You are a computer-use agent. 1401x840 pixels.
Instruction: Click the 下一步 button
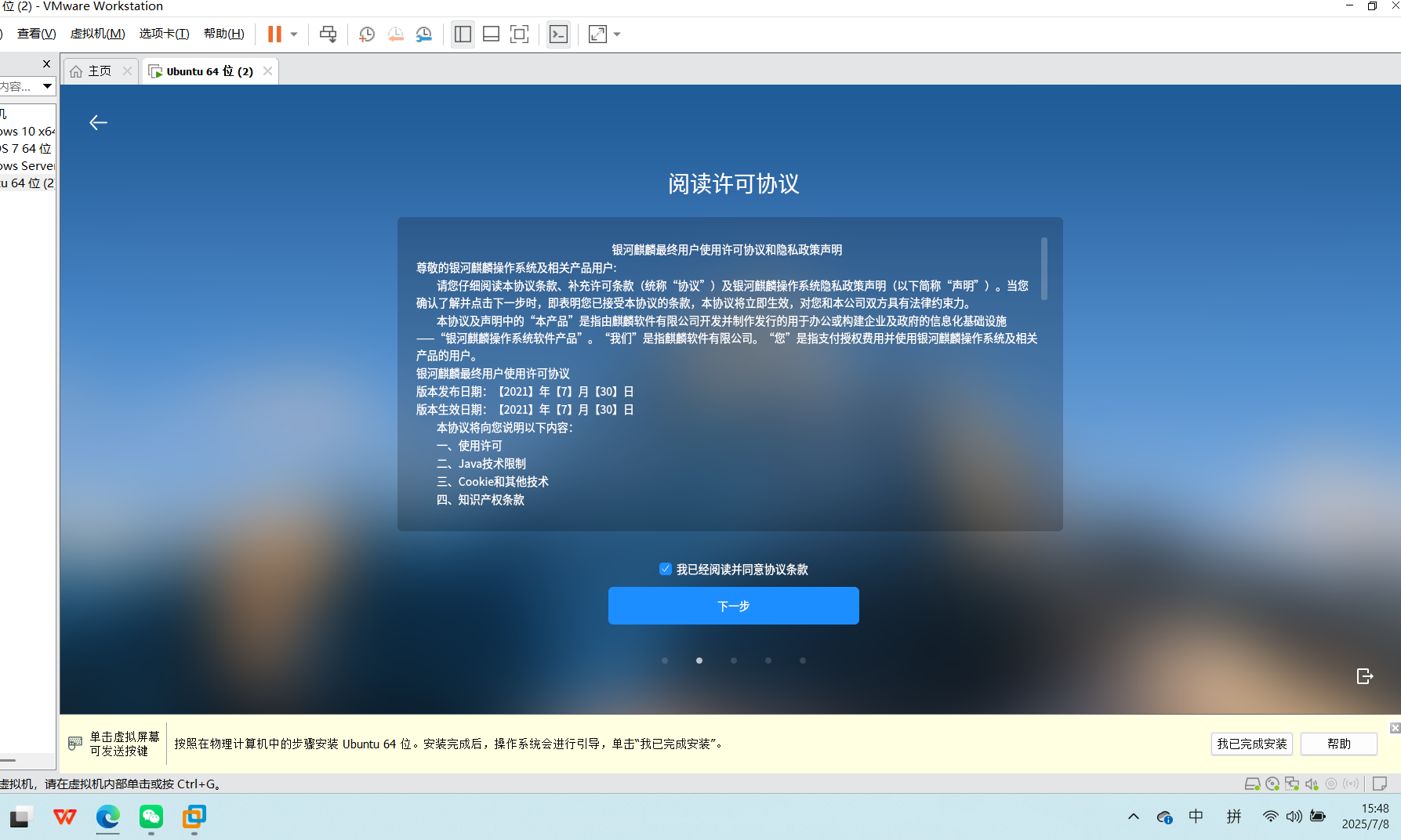pyautogui.click(x=733, y=606)
